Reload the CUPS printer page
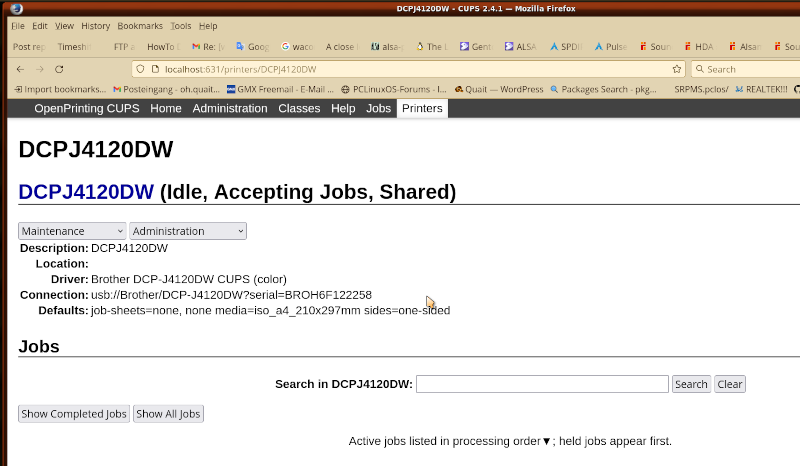 tap(59, 69)
